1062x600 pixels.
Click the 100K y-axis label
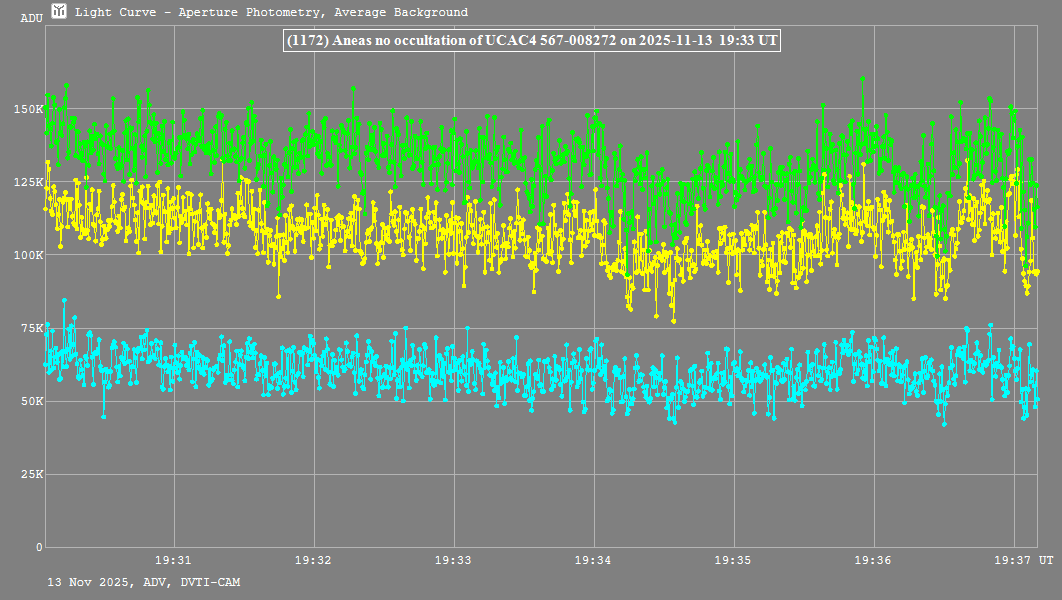[x=28, y=255]
